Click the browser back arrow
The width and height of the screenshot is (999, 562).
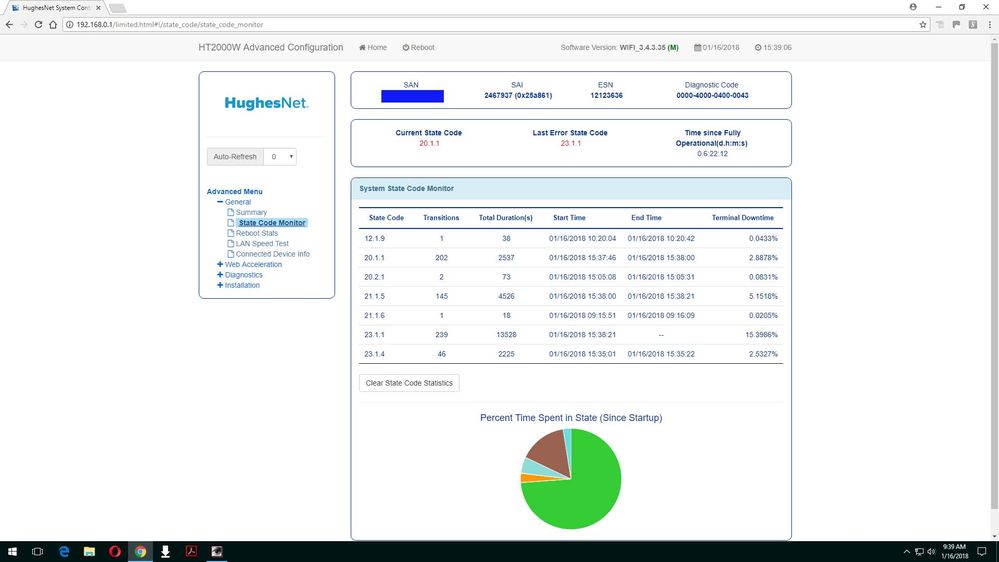pyautogui.click(x=8, y=24)
